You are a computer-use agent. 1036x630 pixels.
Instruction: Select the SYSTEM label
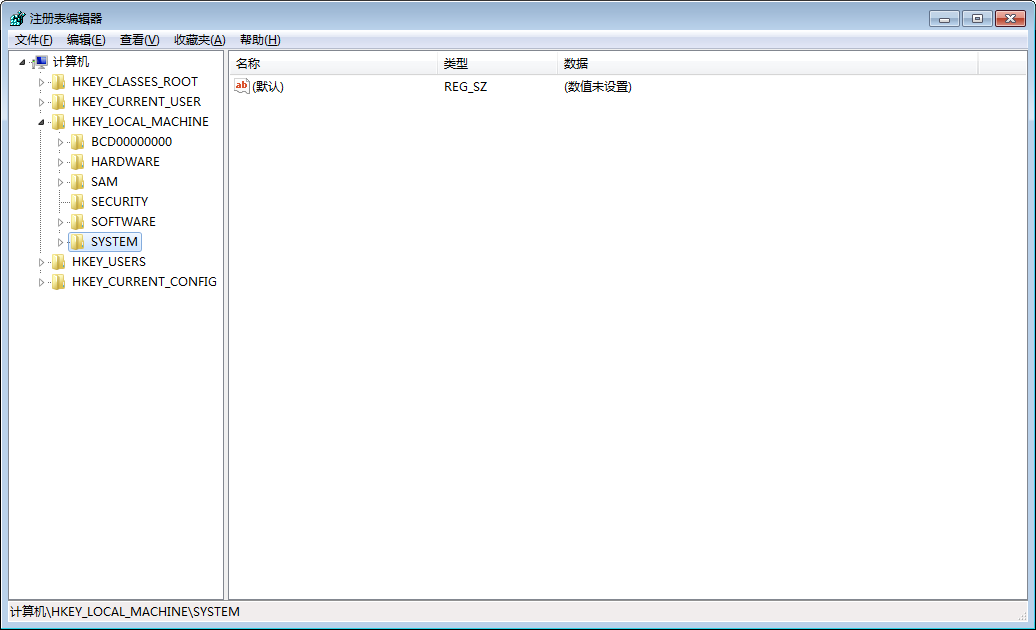click(x=114, y=242)
